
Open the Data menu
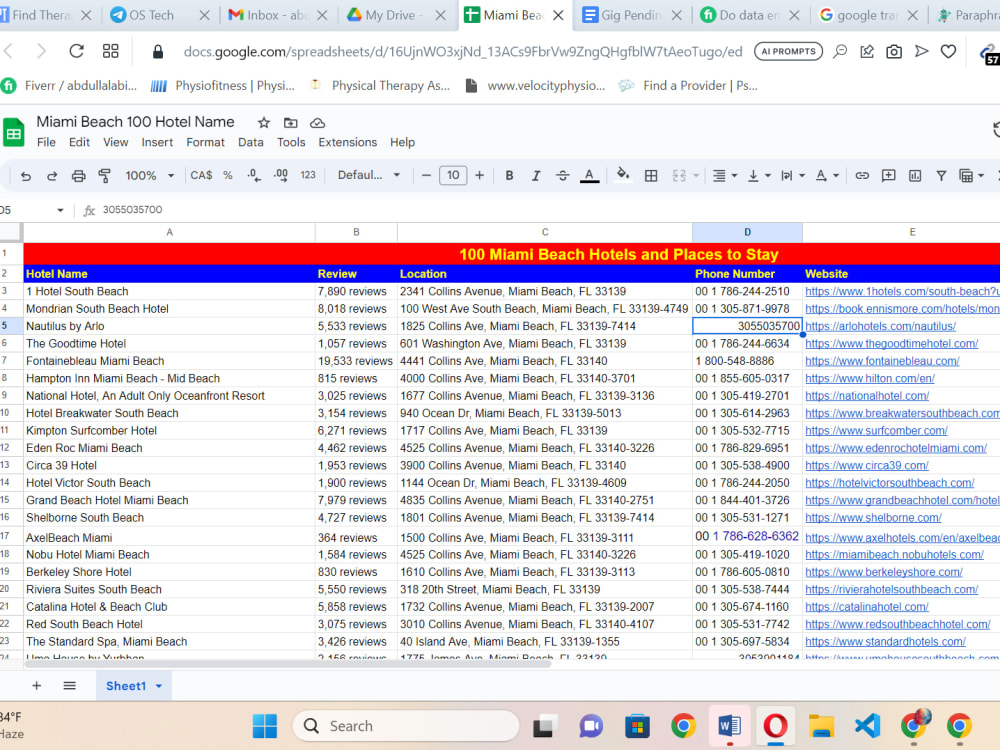(x=251, y=142)
